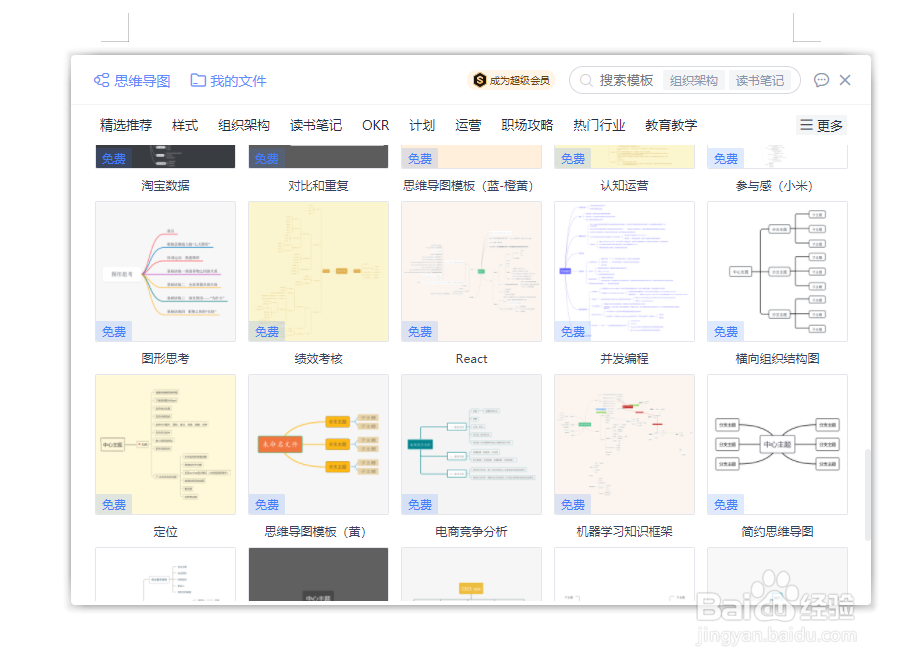Open the 读书笔记 category tab
Screen dimensions: 908x667
pyautogui.click(x=316, y=125)
